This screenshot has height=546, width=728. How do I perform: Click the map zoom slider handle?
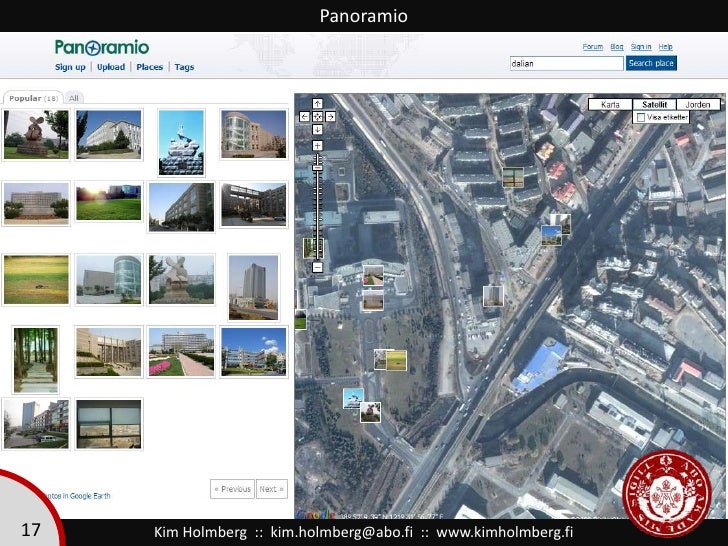point(317,168)
